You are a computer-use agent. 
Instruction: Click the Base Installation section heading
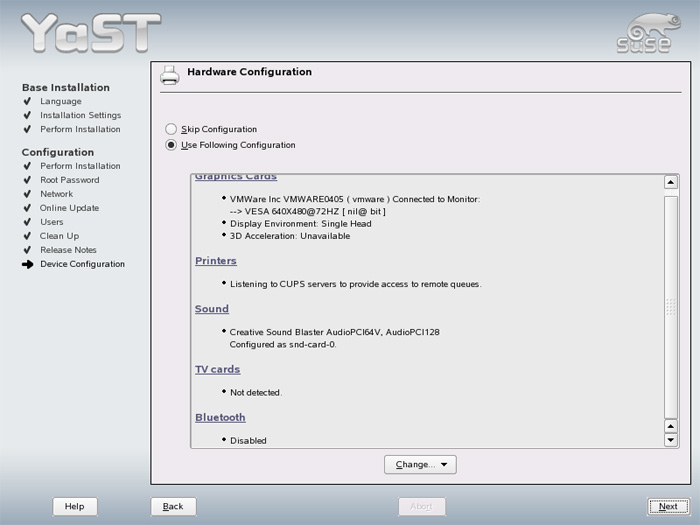coord(66,88)
